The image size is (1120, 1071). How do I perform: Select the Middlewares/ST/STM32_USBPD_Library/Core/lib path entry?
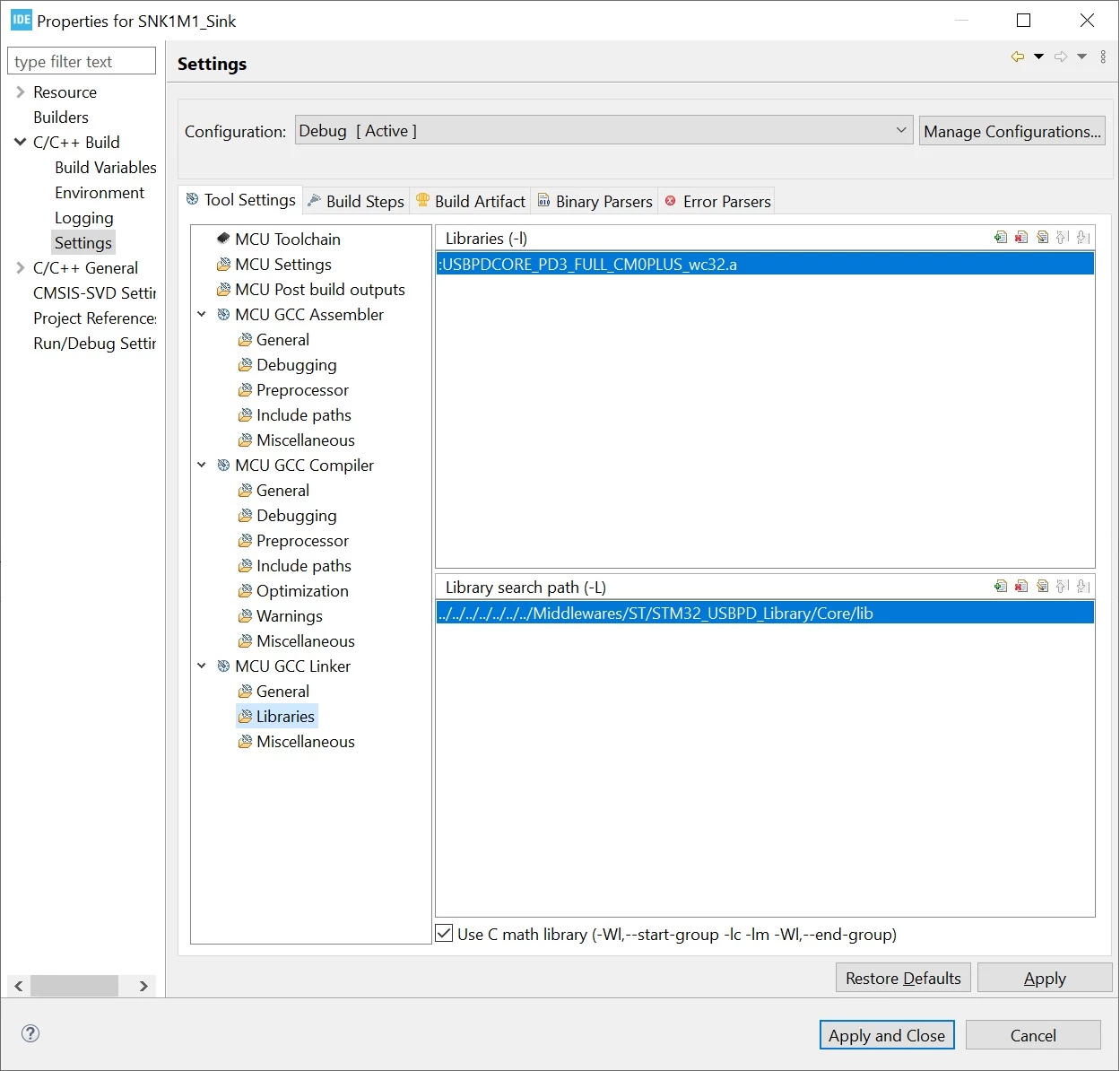pyautogui.click(x=765, y=614)
